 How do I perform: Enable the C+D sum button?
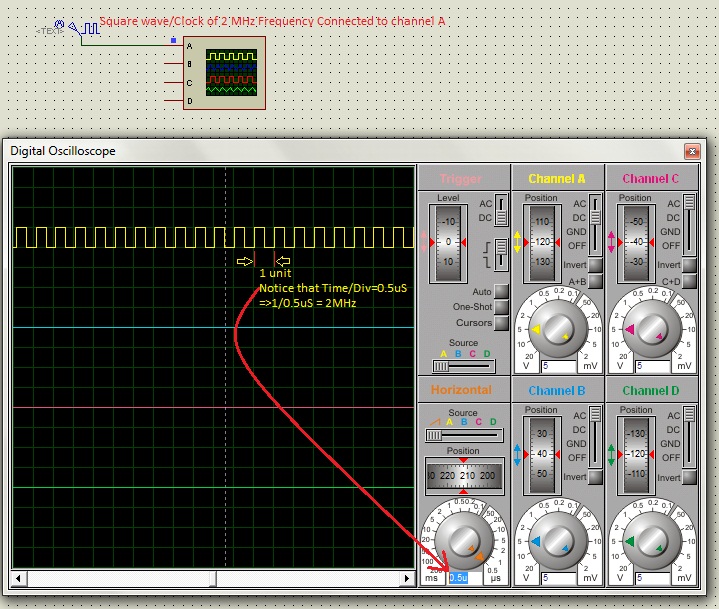[689, 281]
